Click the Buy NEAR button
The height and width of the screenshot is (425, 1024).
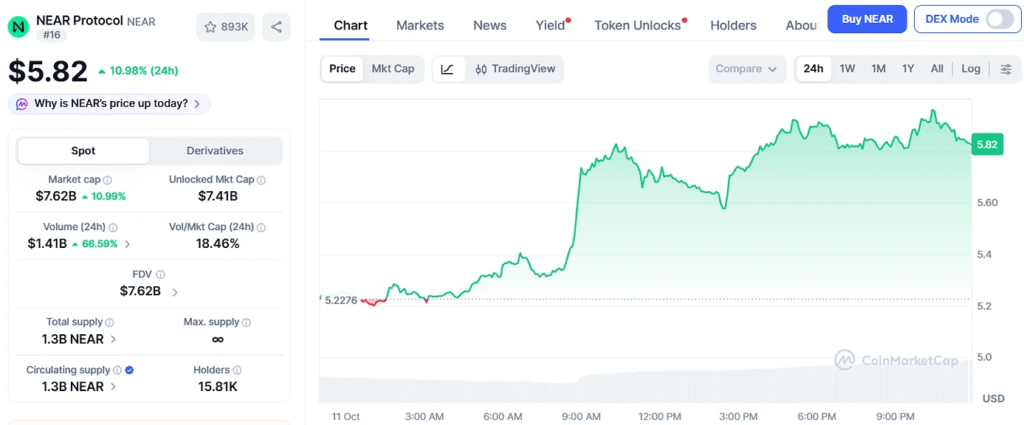coord(867,19)
